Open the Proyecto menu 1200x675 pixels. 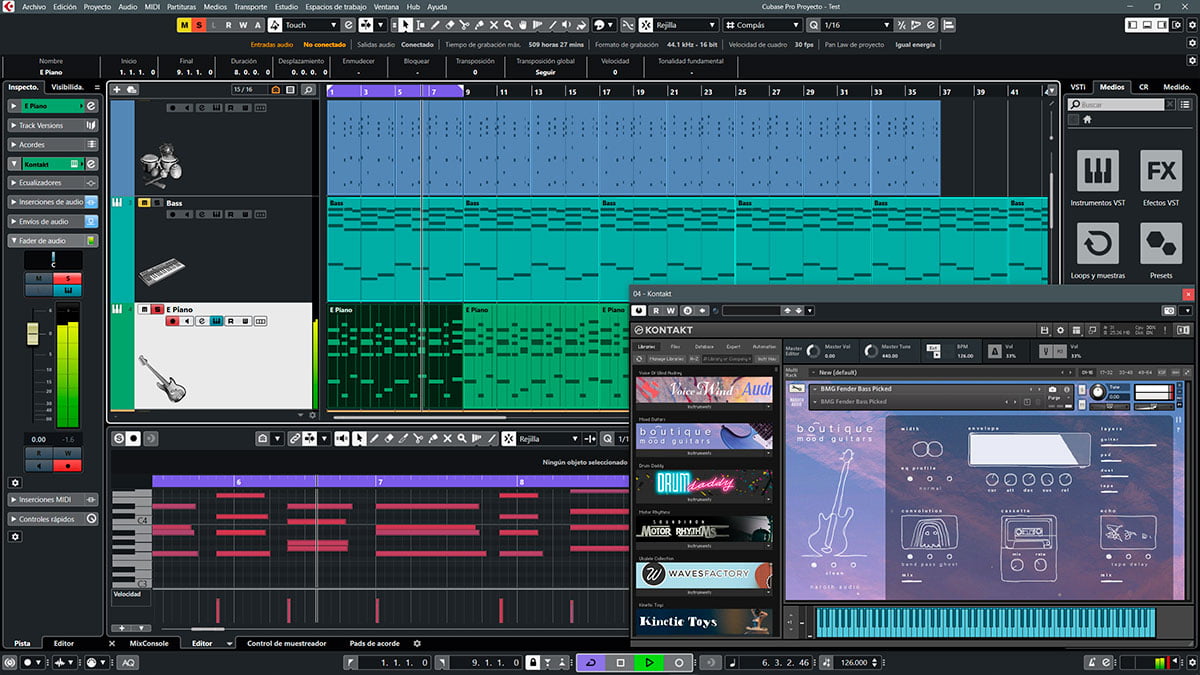click(x=97, y=6)
